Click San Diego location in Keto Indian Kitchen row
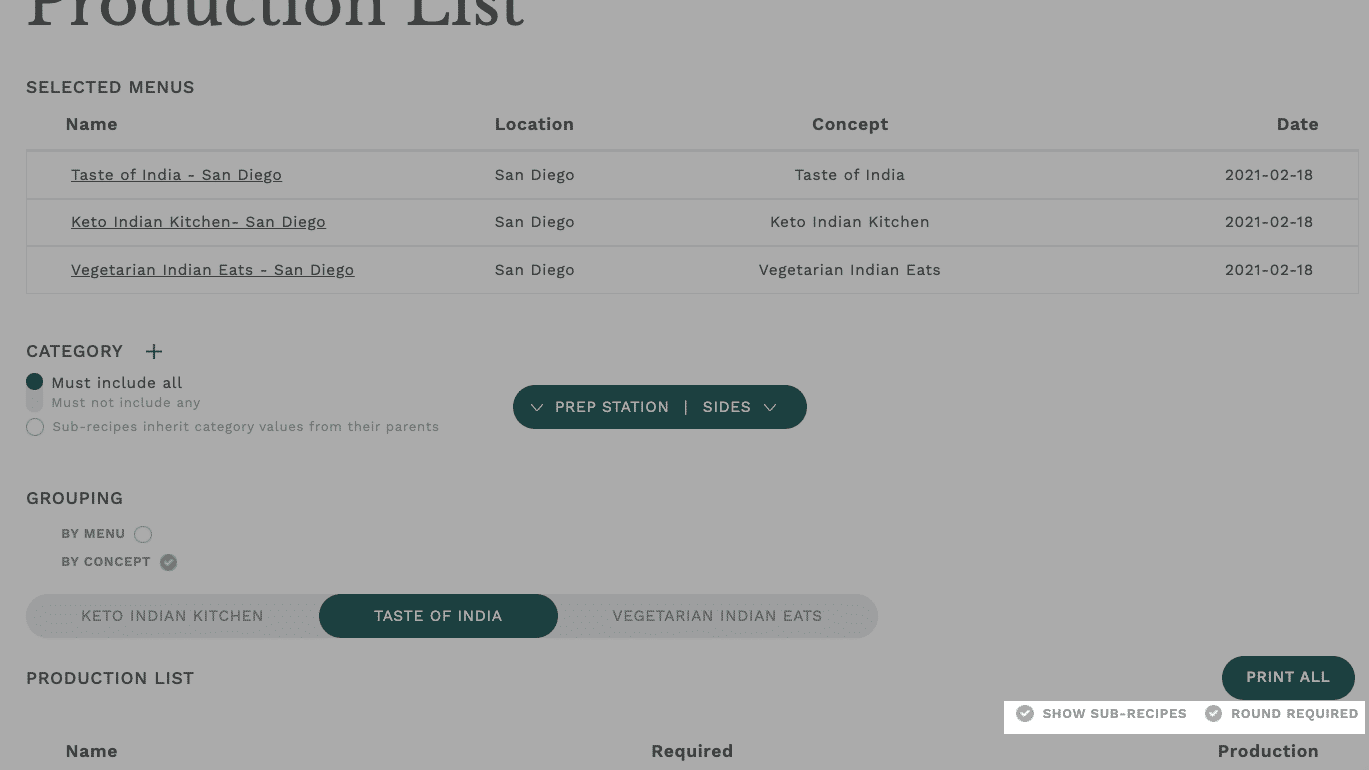This screenshot has height=770, width=1369. coord(534,222)
